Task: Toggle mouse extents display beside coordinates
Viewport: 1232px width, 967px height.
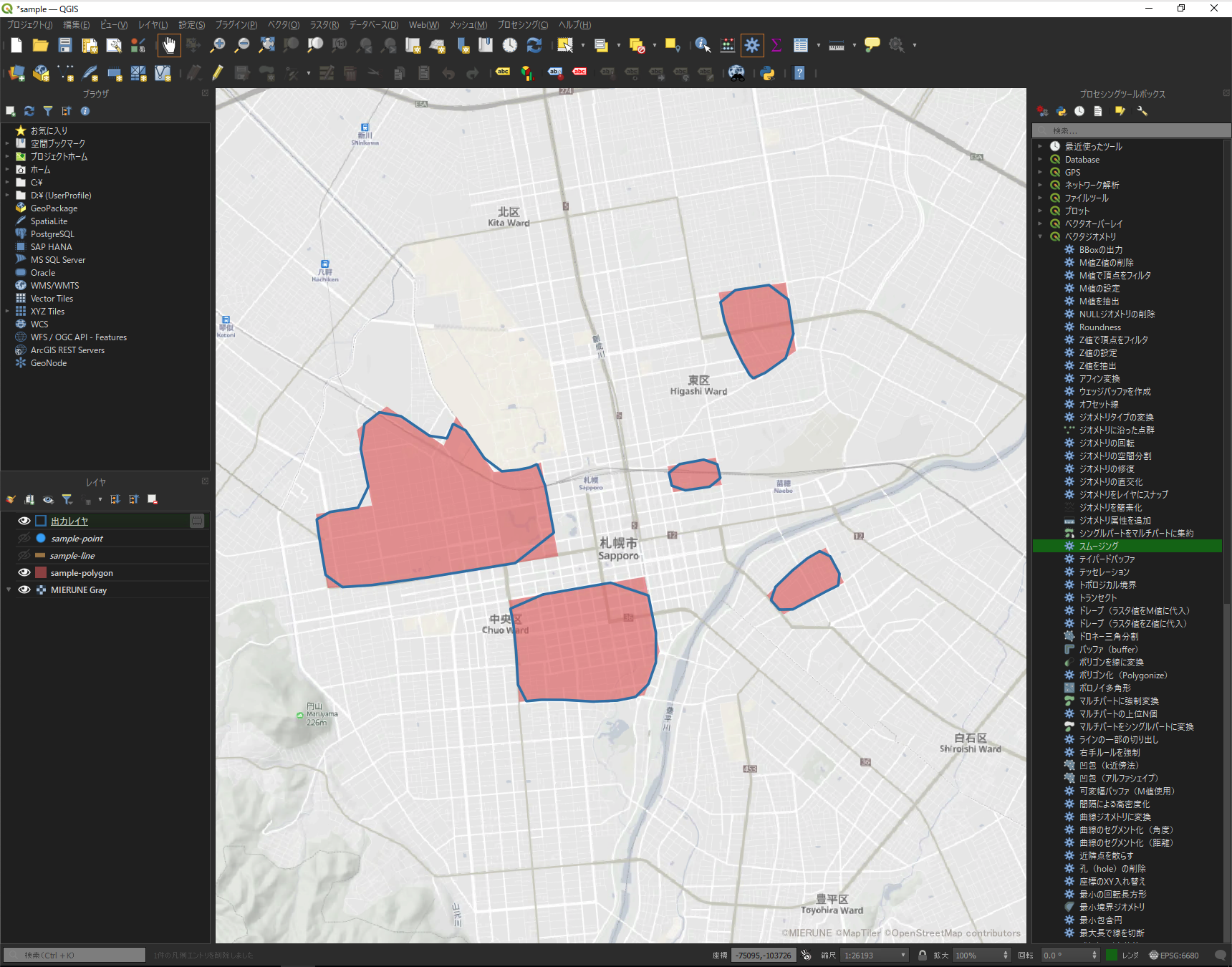Action: tap(807, 955)
